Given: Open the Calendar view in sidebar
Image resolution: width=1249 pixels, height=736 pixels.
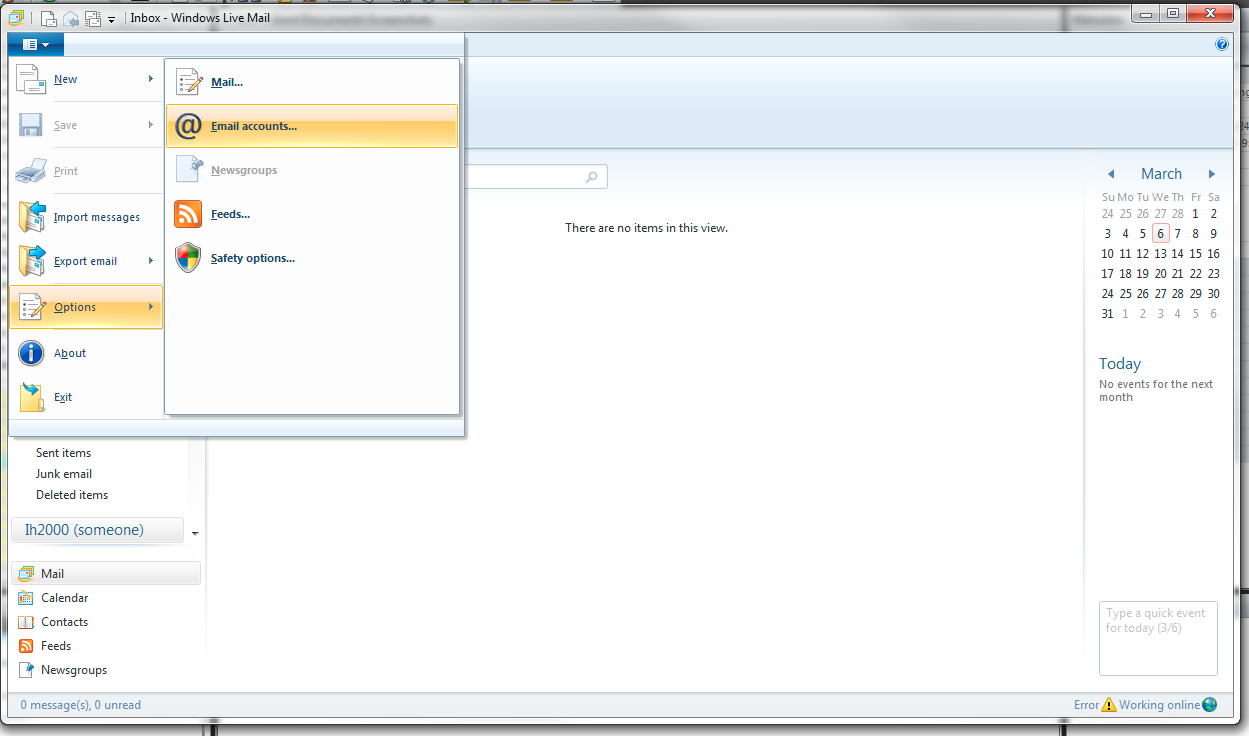Looking at the screenshot, I should (64, 598).
